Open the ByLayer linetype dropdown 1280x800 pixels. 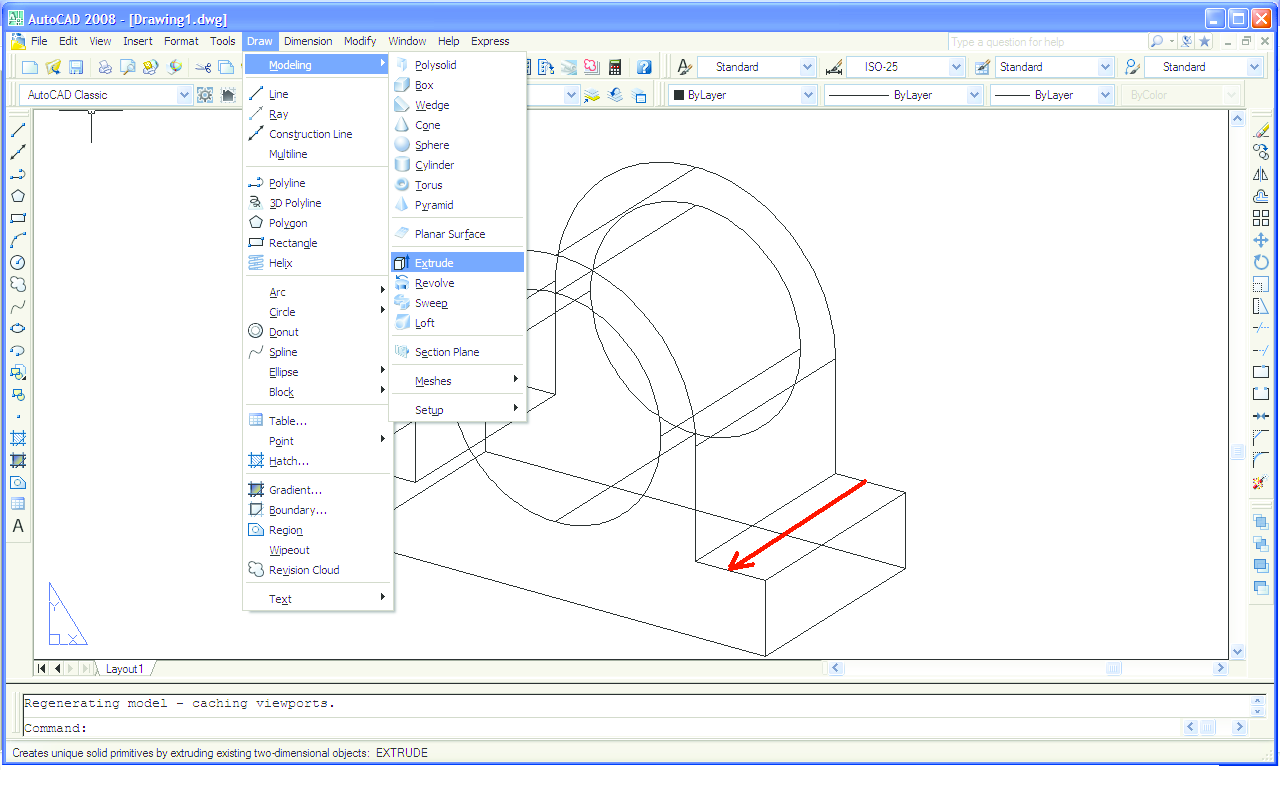[x=974, y=95]
